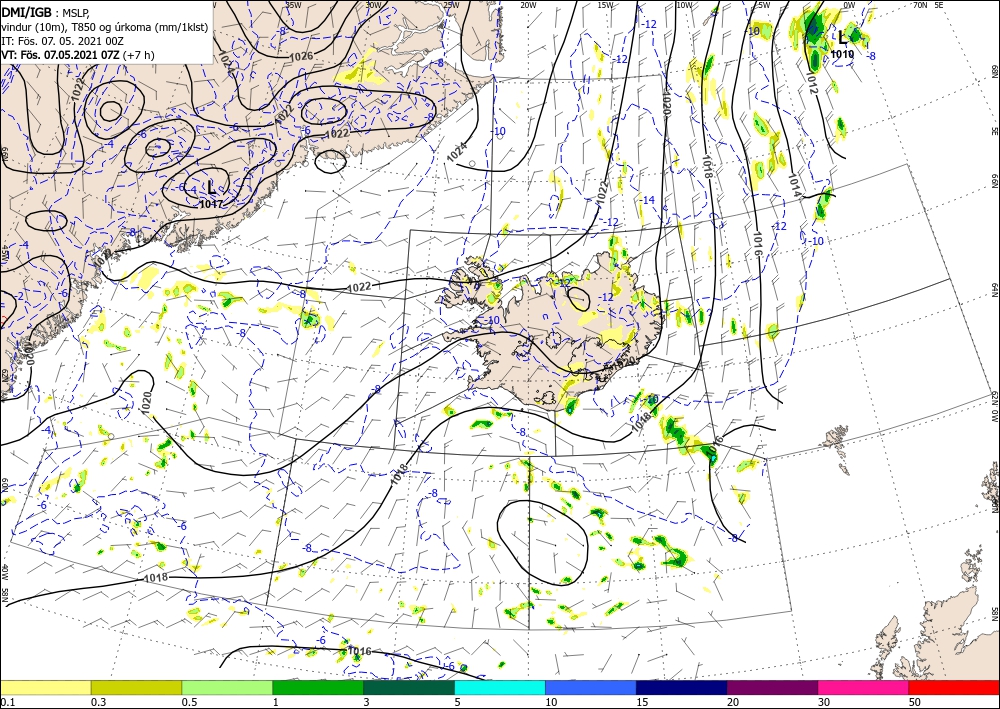Image resolution: width=1000 pixels, height=709 pixels.
Task: Click the yellow 0.1–0.3 legend swatch
Action: coord(45,687)
